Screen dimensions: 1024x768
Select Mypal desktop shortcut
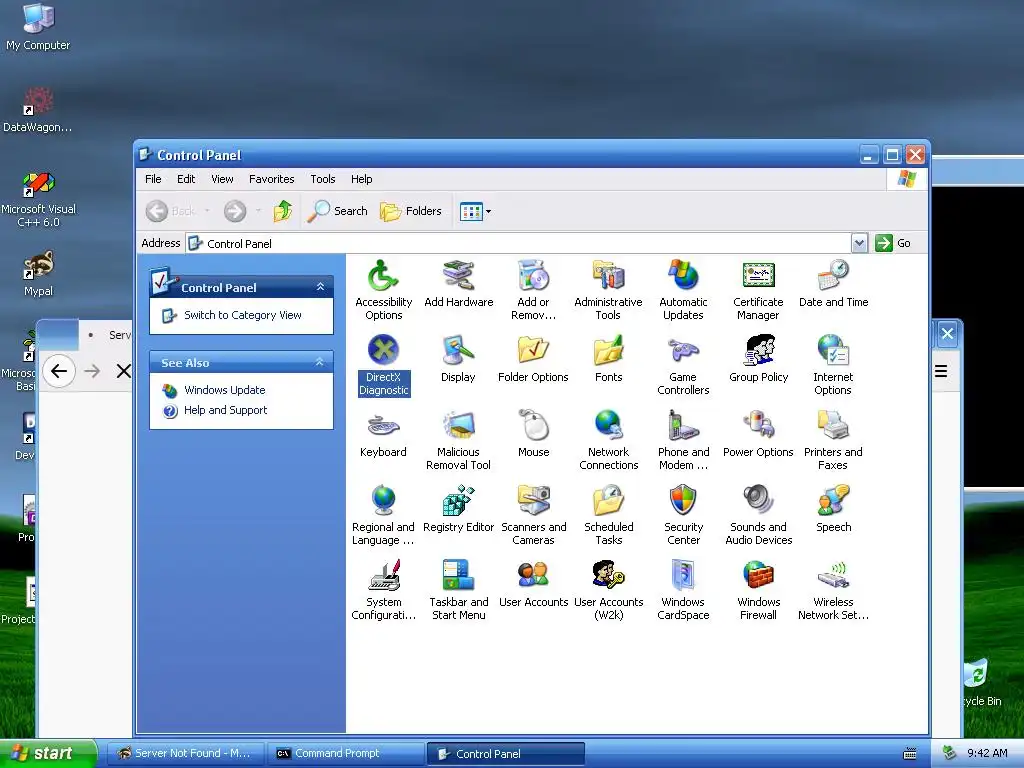(39, 273)
